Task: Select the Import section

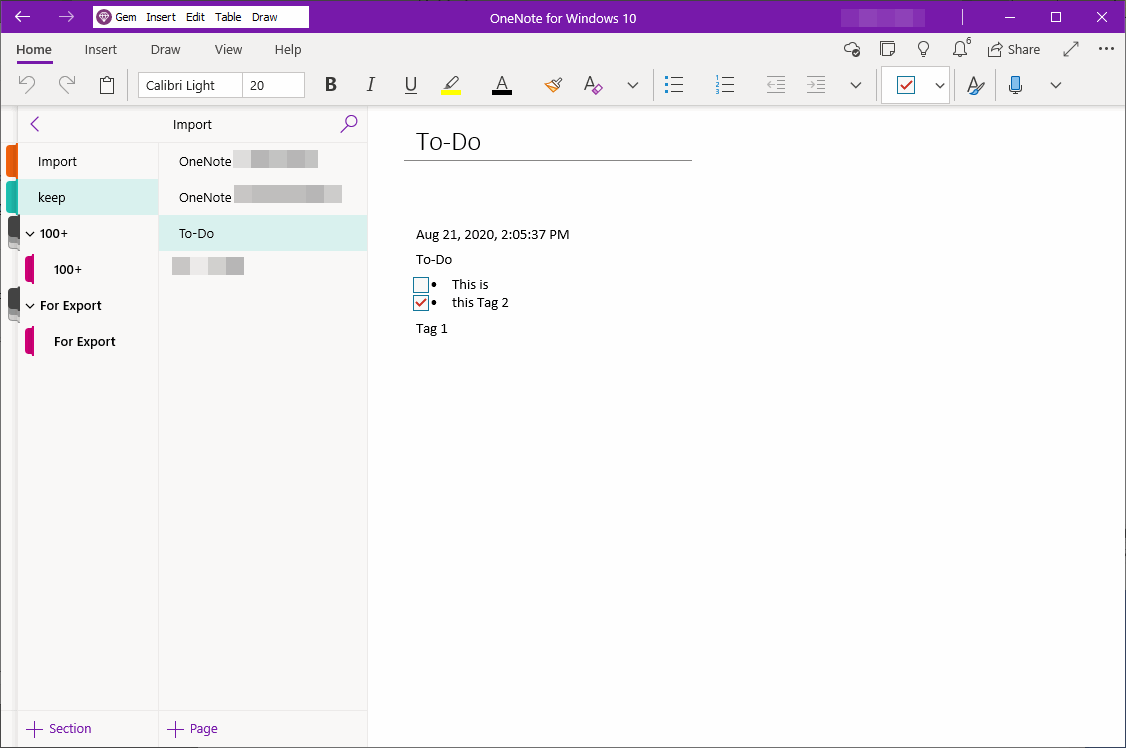Action: click(x=88, y=162)
